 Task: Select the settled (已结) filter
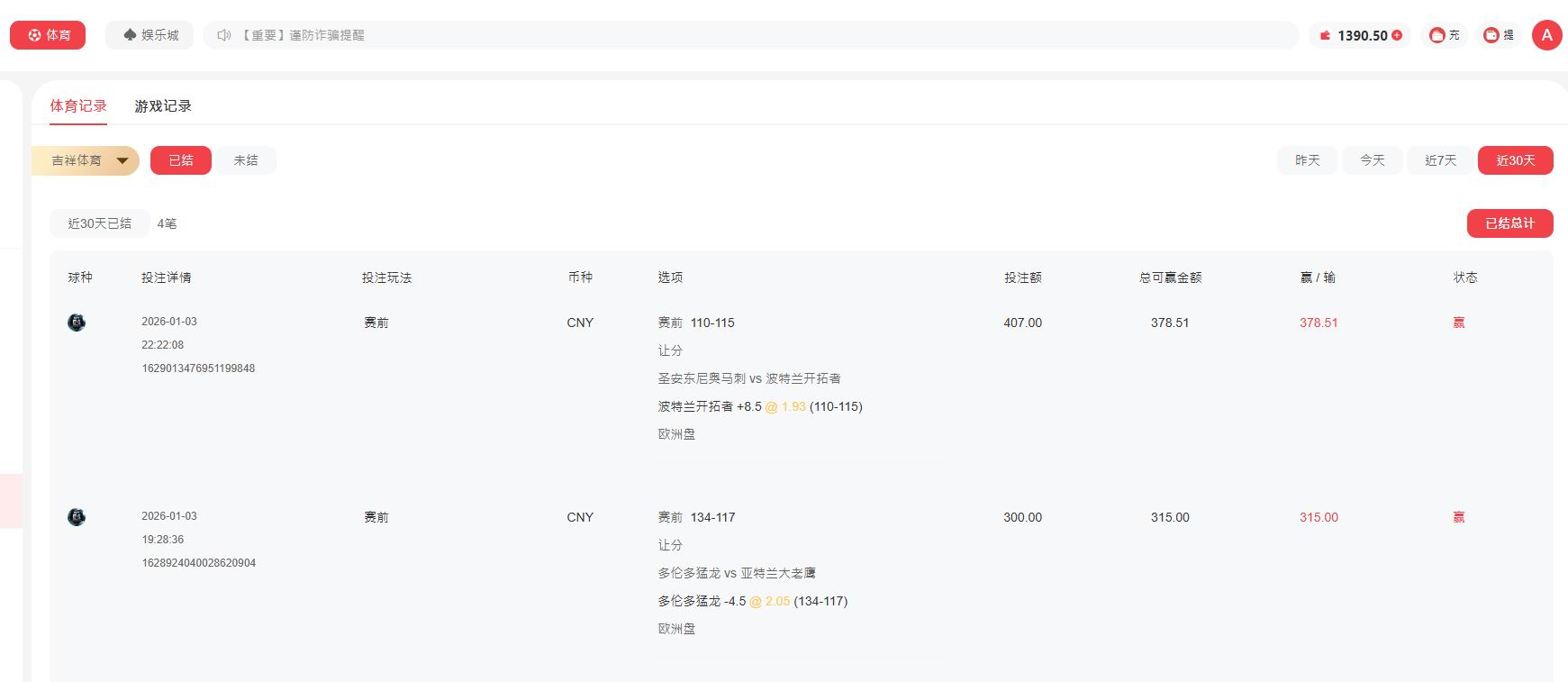pyautogui.click(x=181, y=160)
